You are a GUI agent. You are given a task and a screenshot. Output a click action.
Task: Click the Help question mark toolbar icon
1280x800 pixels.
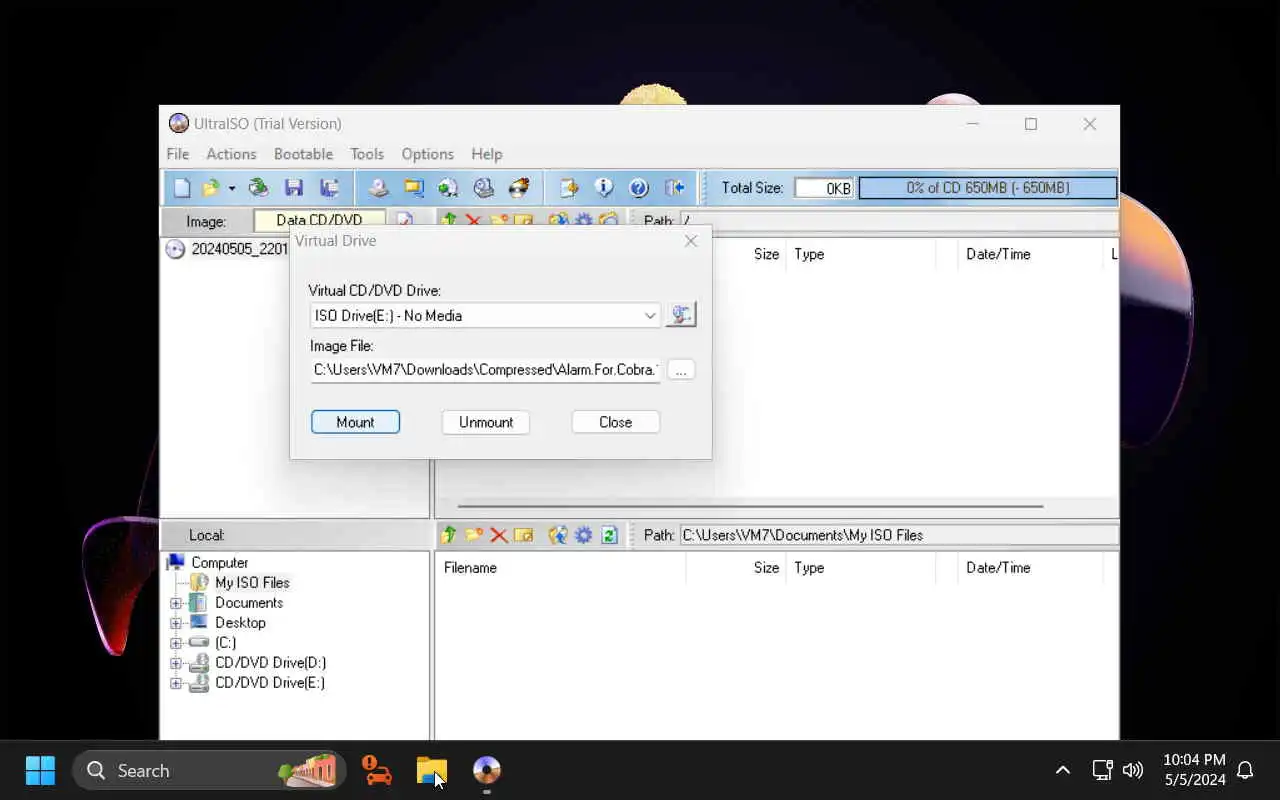click(x=639, y=188)
